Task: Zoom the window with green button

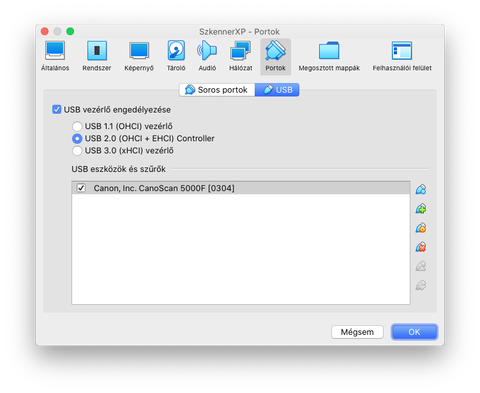Action: (70, 31)
